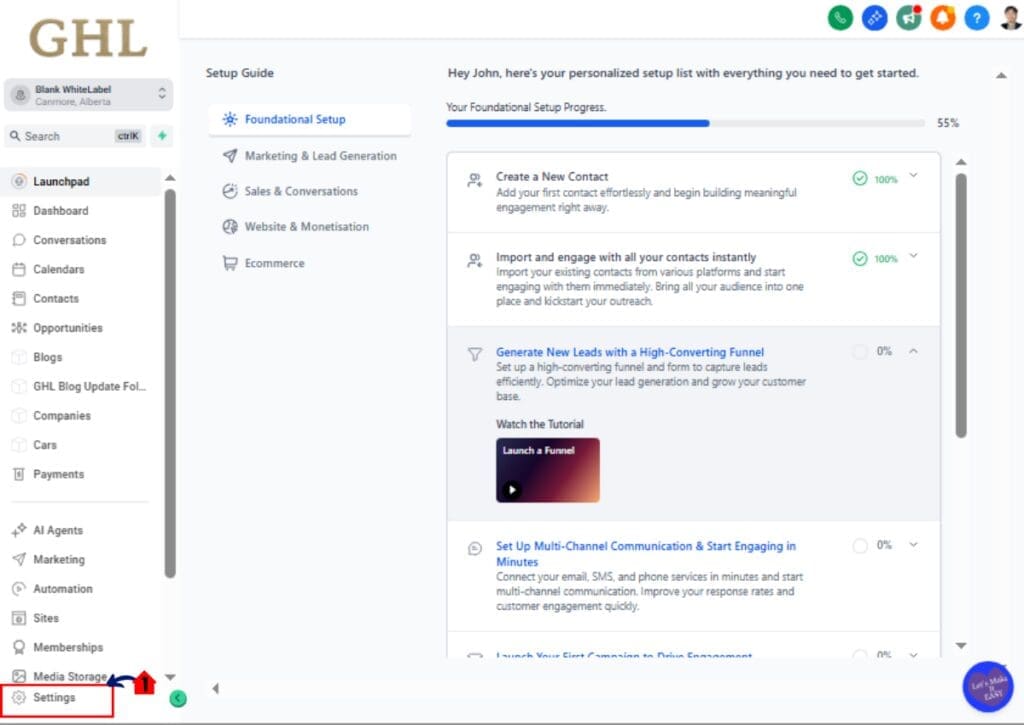Screen dimensions: 1024x725
Task: Open the Ecommerce setup guide section
Action: pos(275,262)
